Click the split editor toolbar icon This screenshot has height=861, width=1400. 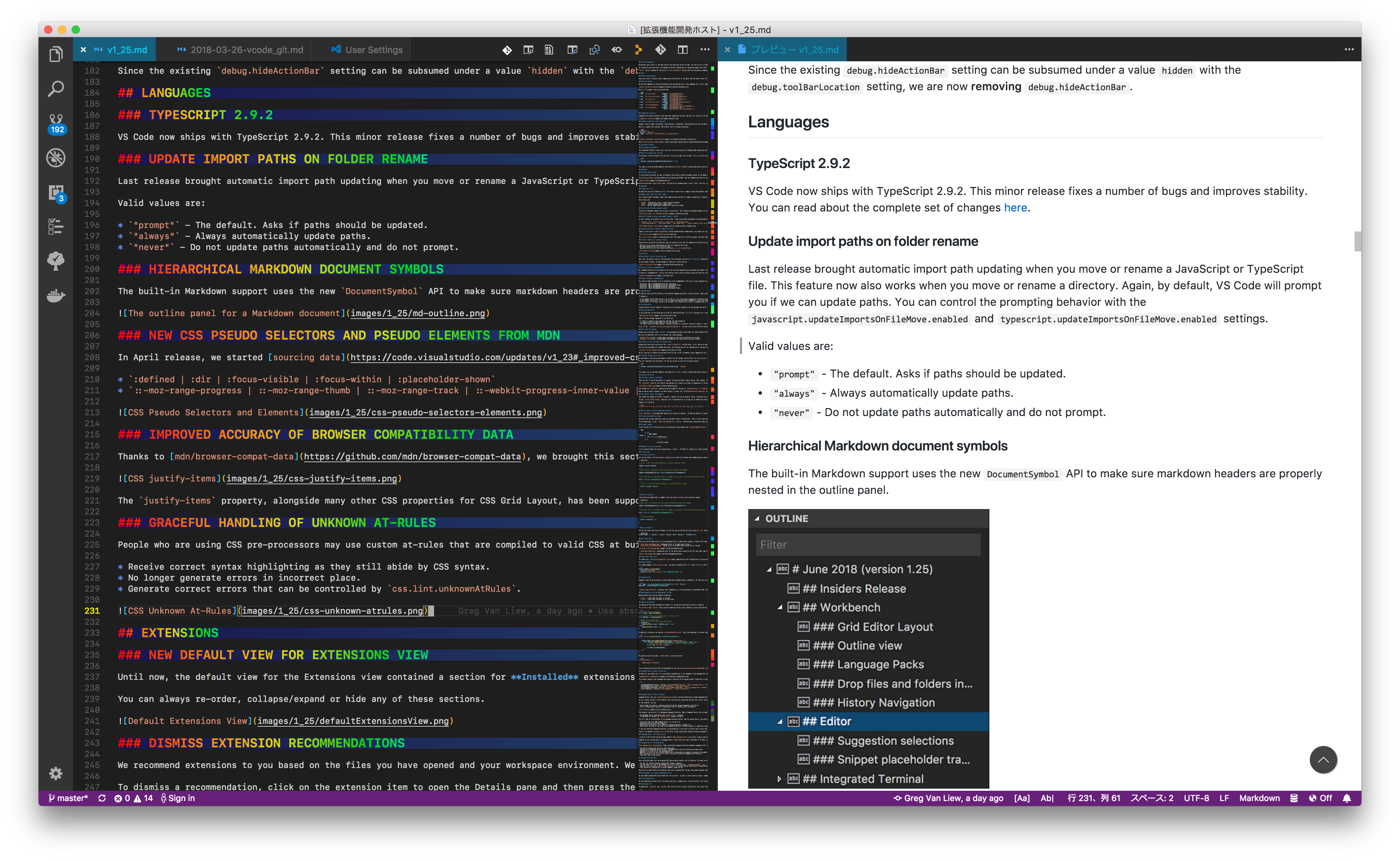(682, 50)
